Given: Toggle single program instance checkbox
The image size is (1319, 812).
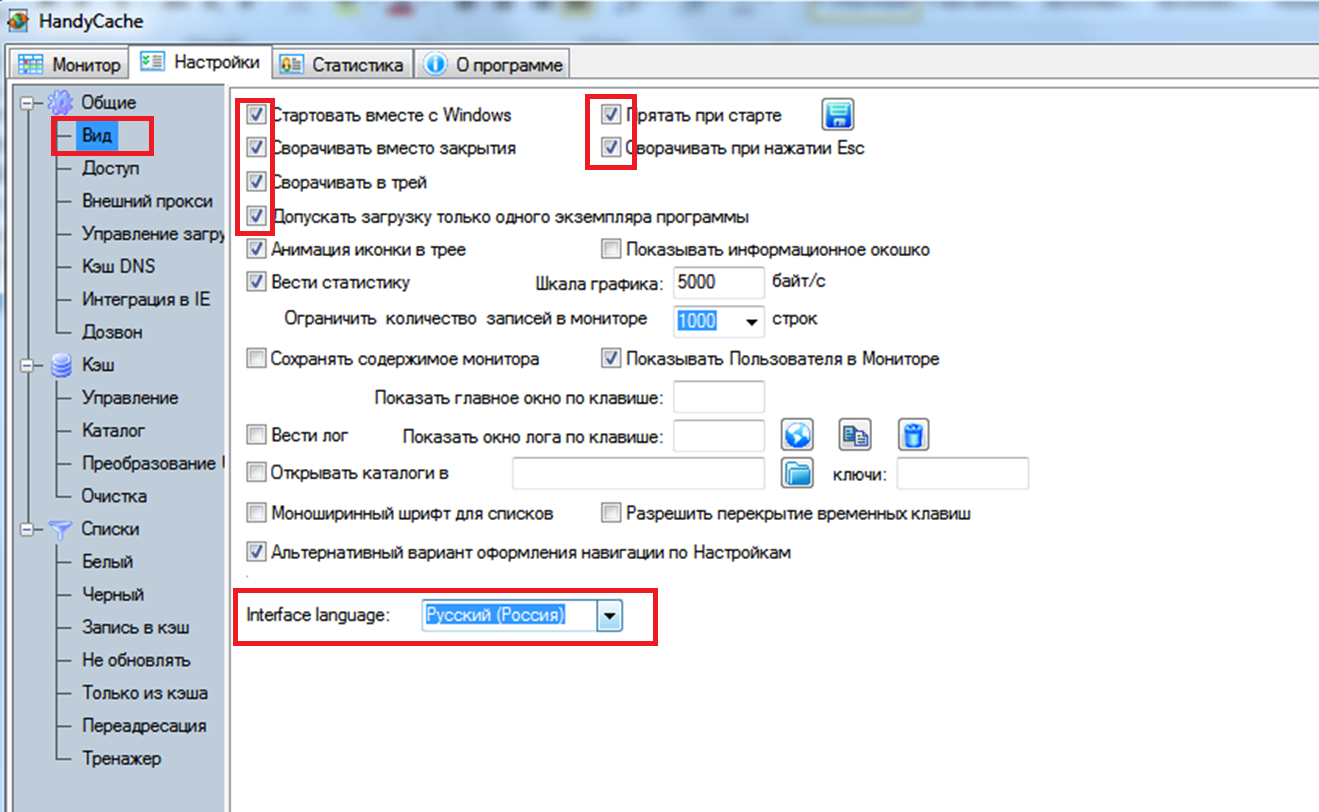Looking at the screenshot, I should pos(256,216).
